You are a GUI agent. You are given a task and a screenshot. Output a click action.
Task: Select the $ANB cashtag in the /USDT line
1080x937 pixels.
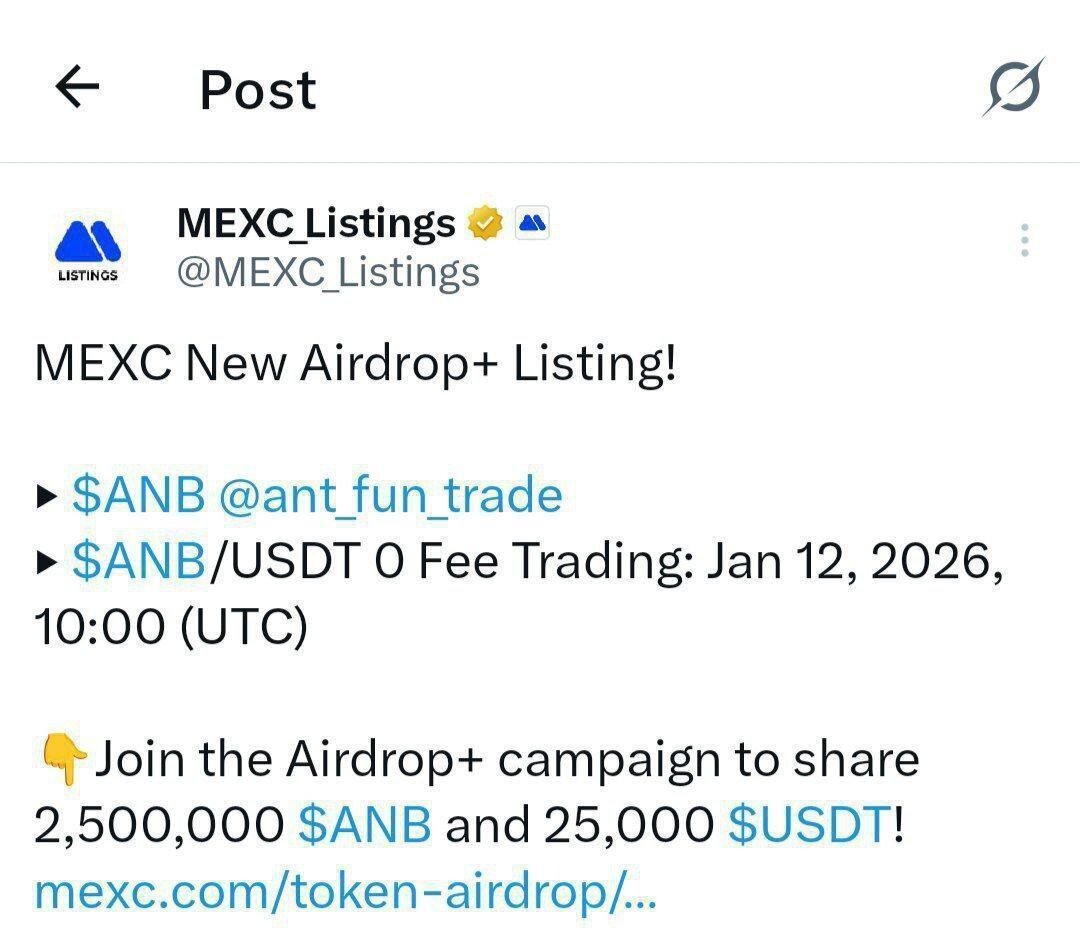pos(138,563)
